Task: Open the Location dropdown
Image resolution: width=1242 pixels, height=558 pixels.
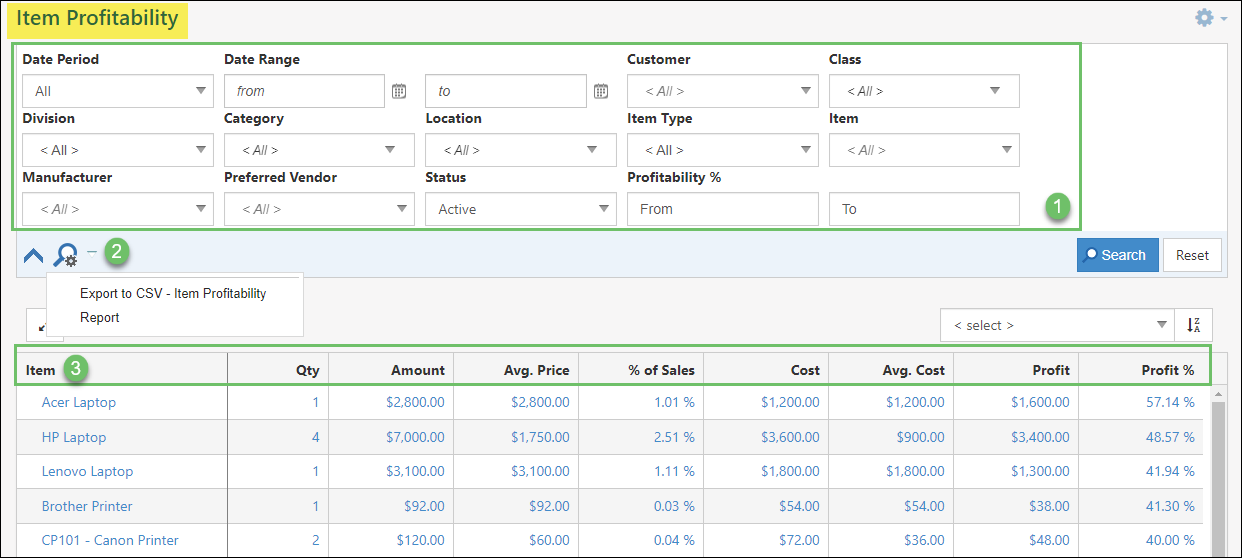Action: (521, 150)
